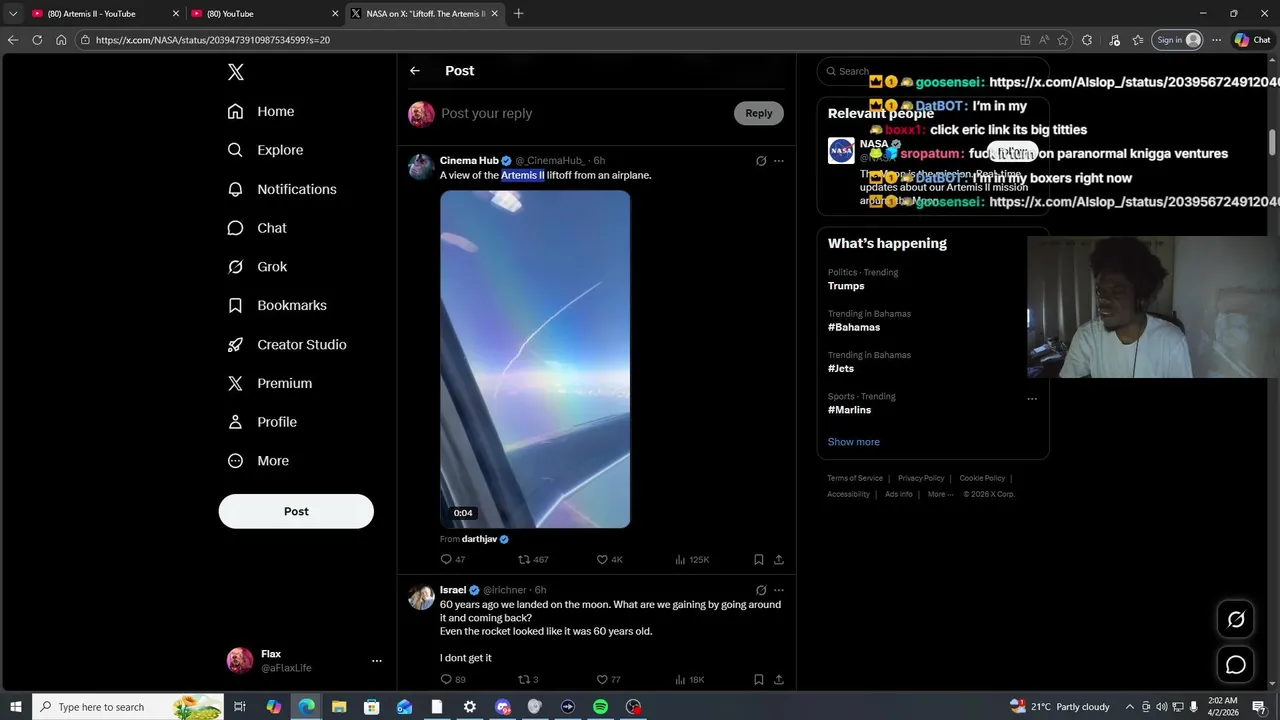The width and height of the screenshot is (1280, 720).
Task: Open Cookie Policy link
Action: pos(982,478)
